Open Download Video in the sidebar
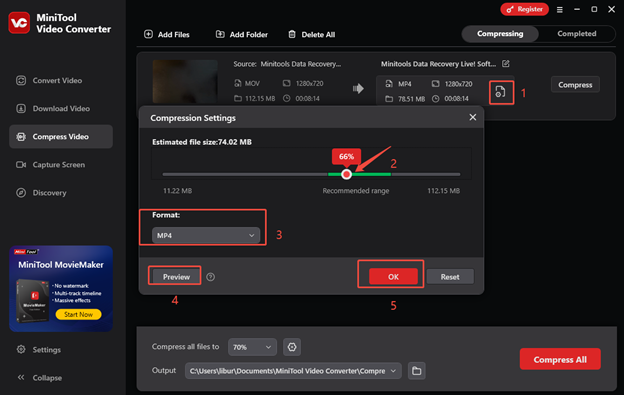624x395 pixels. coord(60,109)
